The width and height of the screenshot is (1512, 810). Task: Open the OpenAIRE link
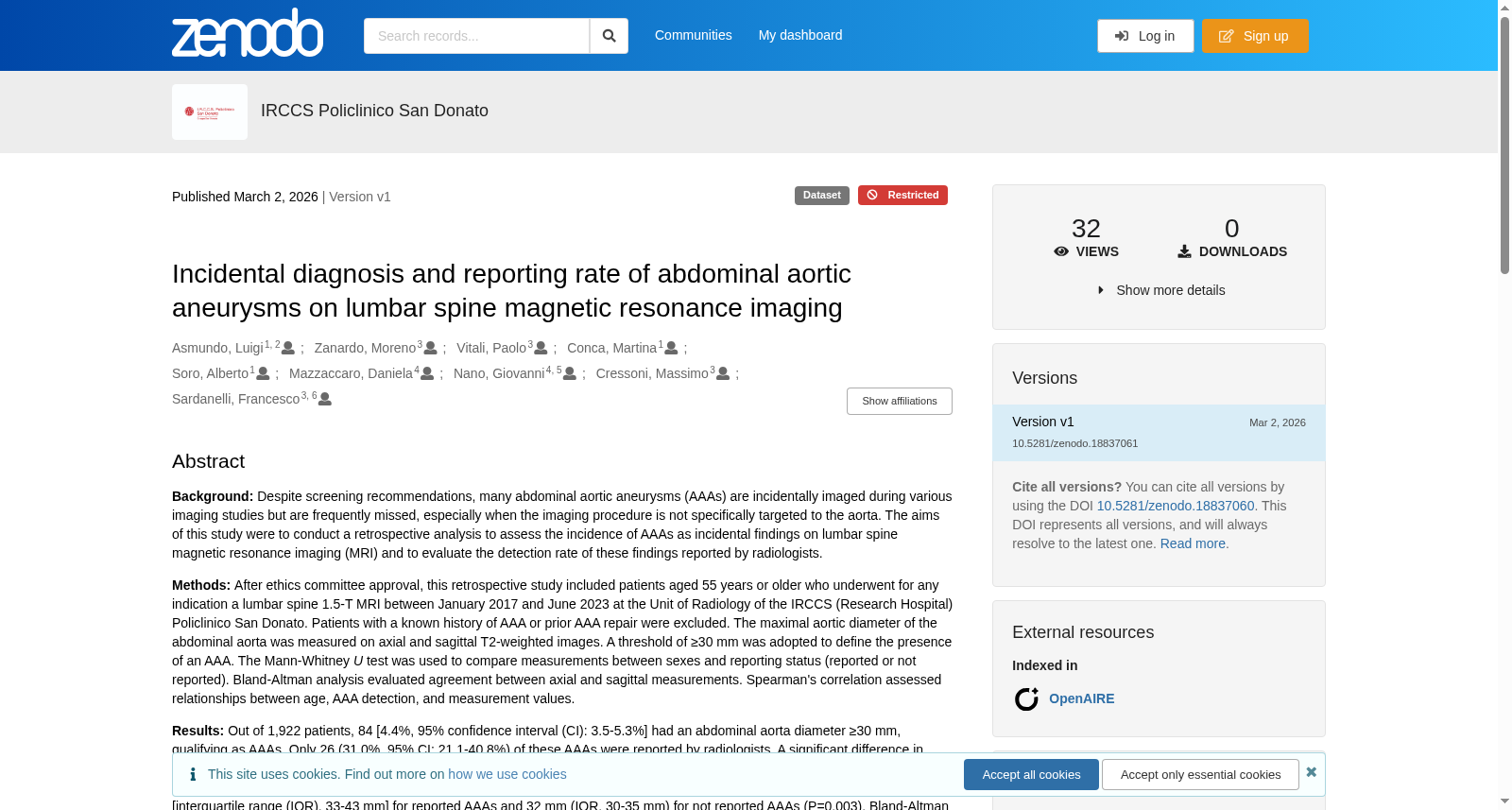point(1082,698)
